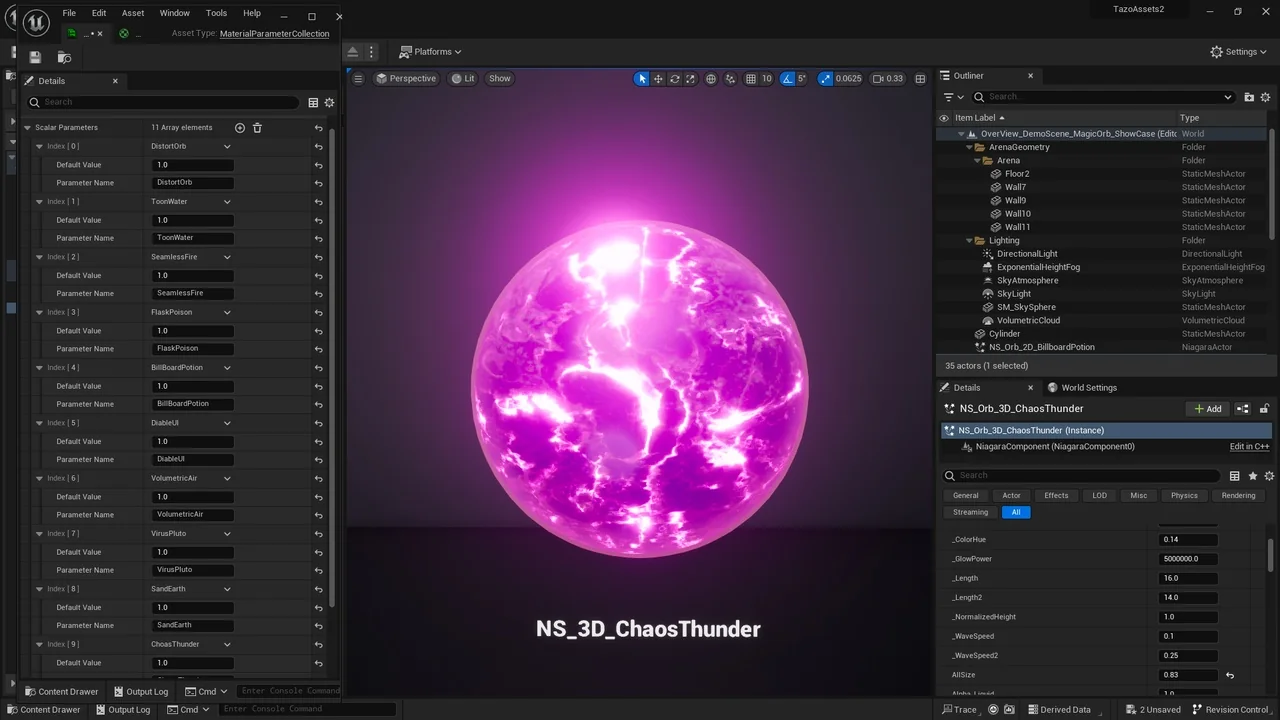Select the Scale tool in the viewport toolbar
Screen dimensions: 1280x720
coord(690,78)
